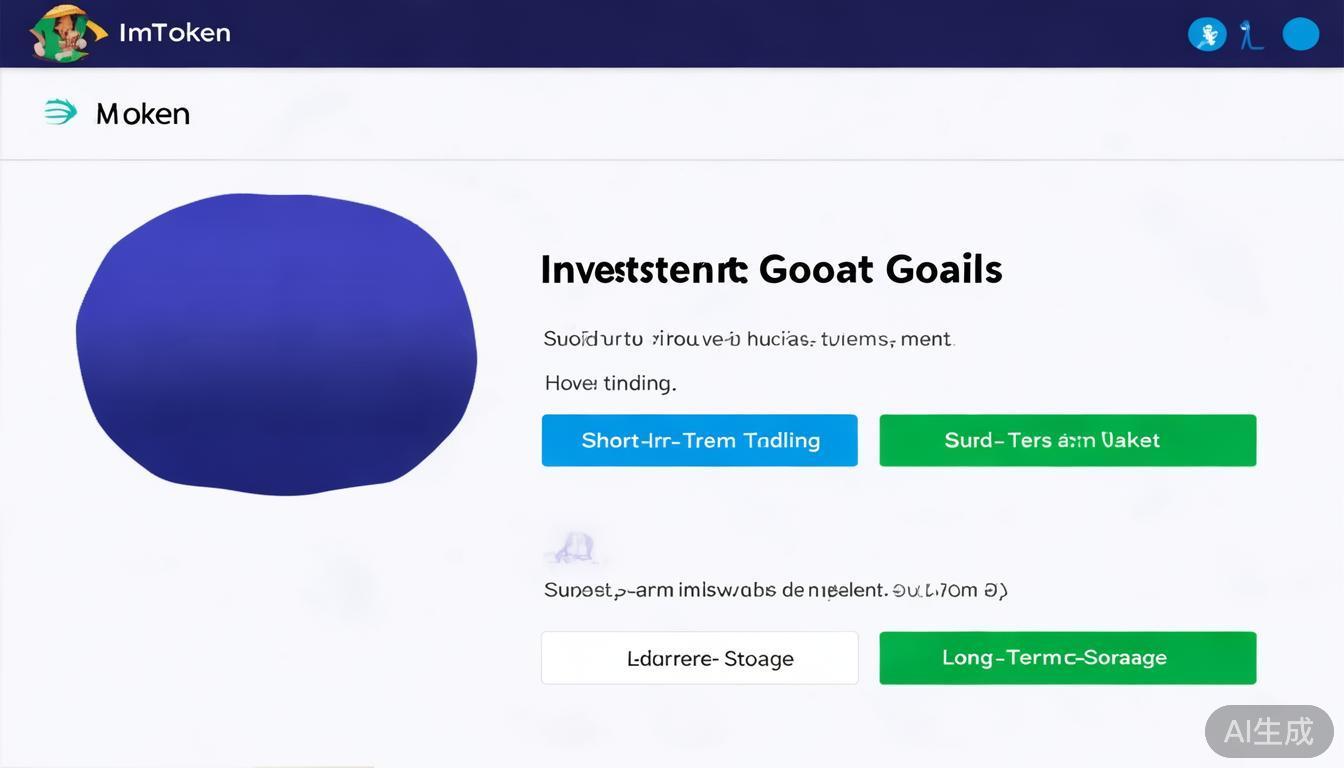This screenshot has height=768, width=1344.
Task: Click the AI生成 badge
Action: (1268, 731)
